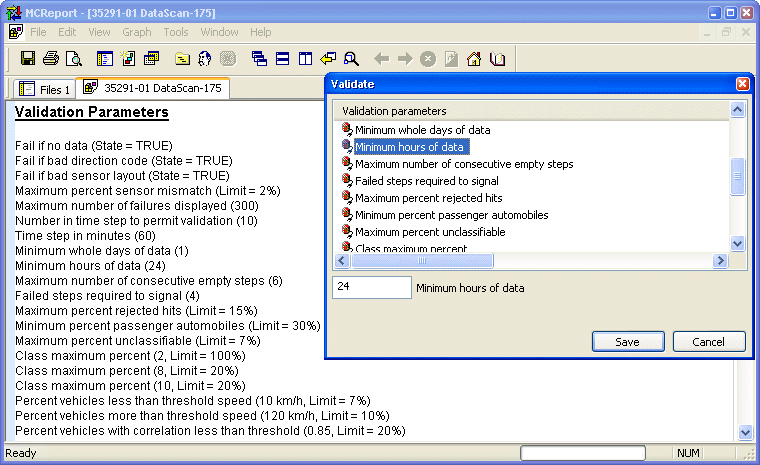Click the file list view toolbar icon
Screen dimensions: 760x465
(x=105, y=59)
